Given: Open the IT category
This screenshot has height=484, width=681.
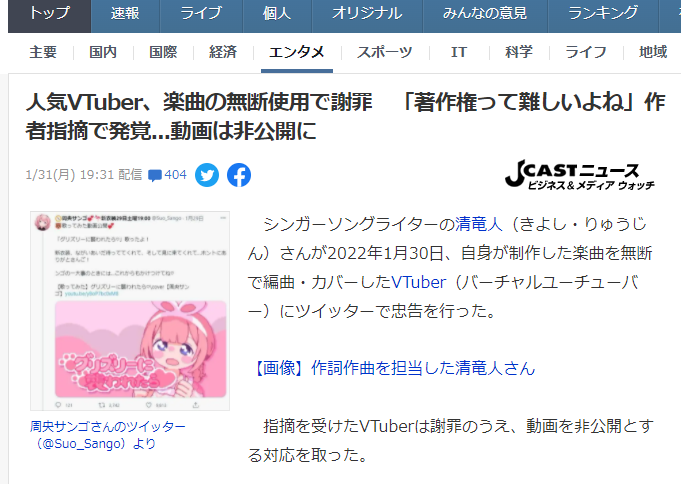Looking at the screenshot, I should coord(459,52).
